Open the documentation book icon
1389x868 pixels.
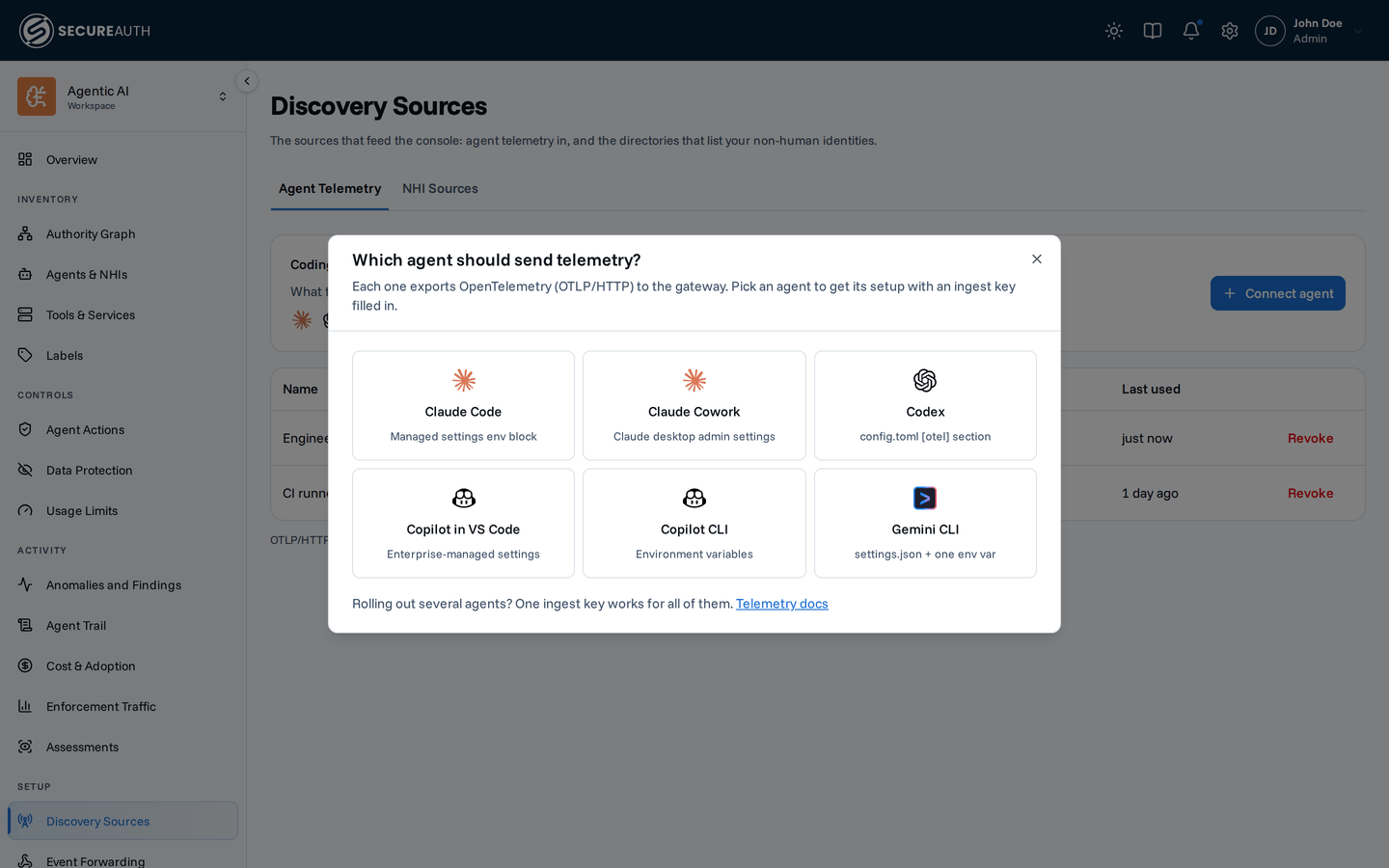[1153, 31]
